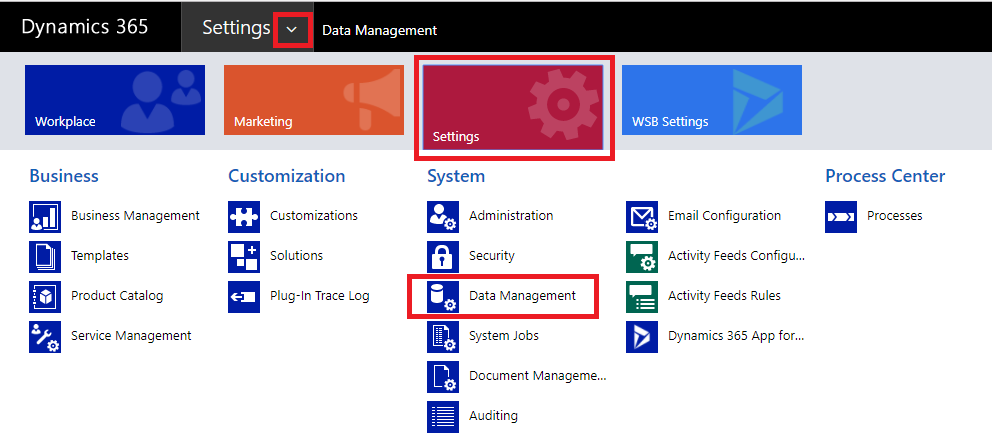Viewport: 992px width, 446px height.
Task: Open the Plug-In Trace Log icon
Action: [x=244, y=296]
